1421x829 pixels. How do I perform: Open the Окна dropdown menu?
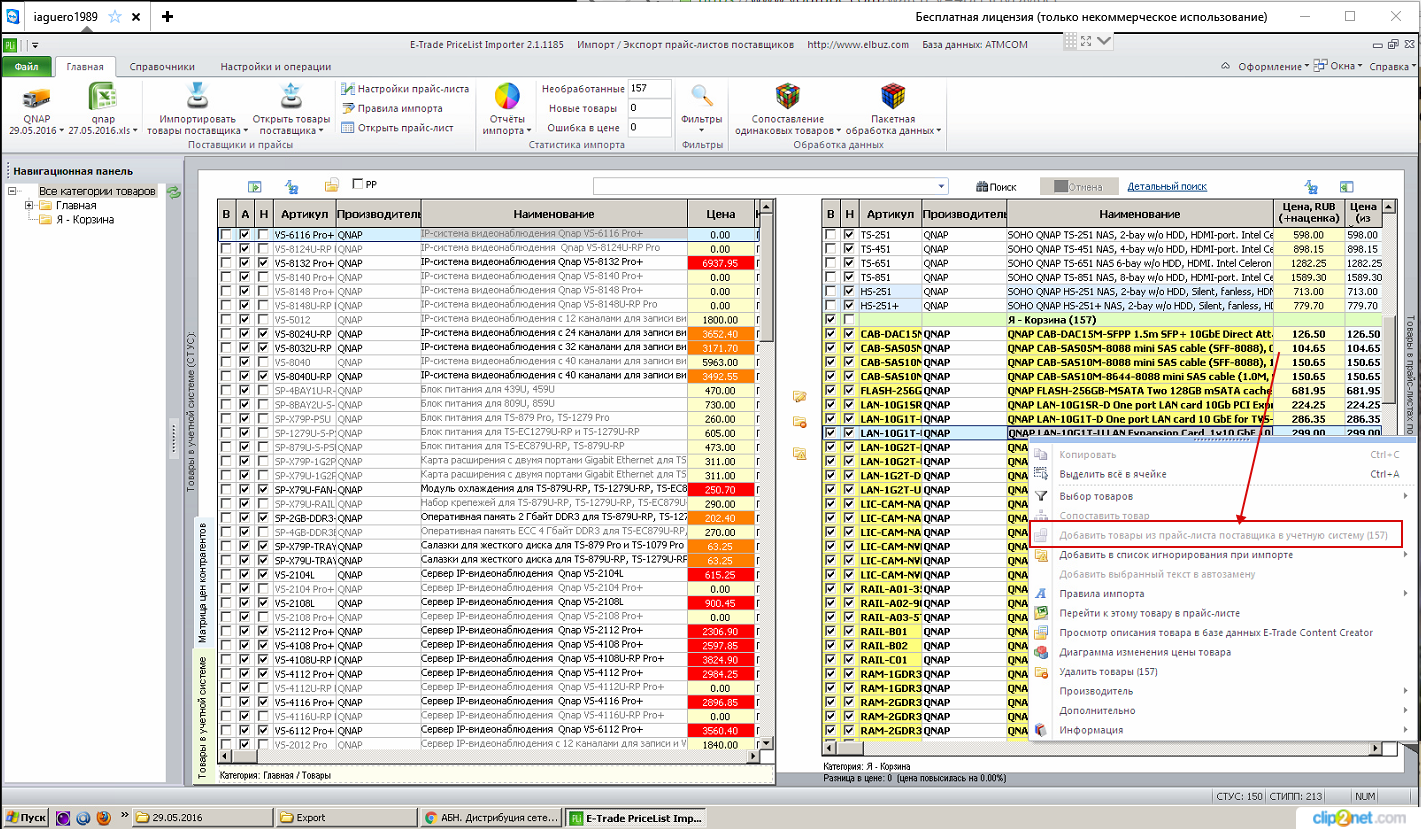click(1337, 67)
